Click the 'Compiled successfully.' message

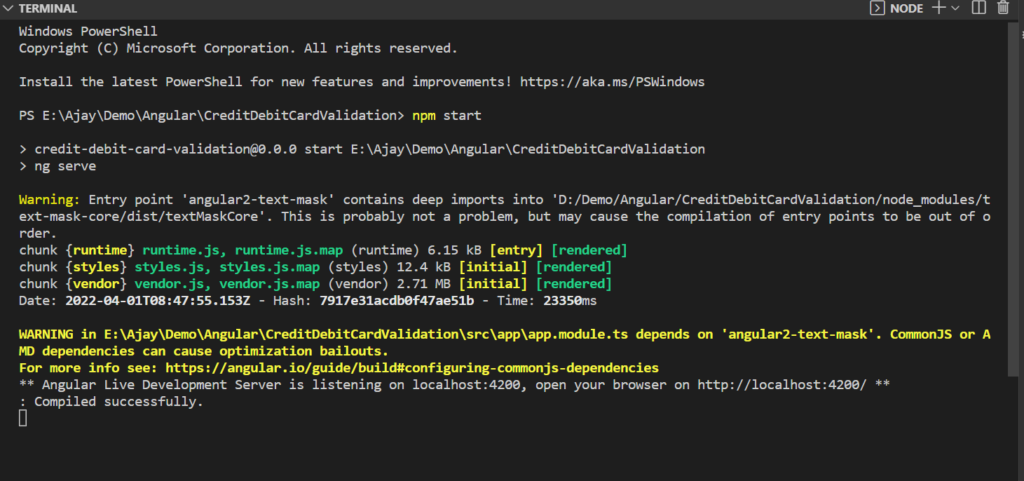point(119,402)
